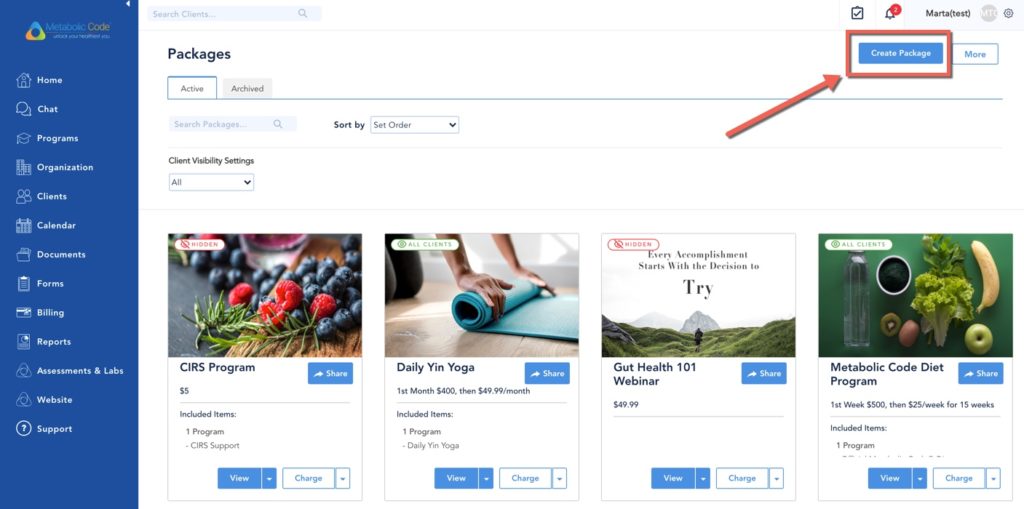The width and height of the screenshot is (1024, 509).
Task: Focus the Search Packages input field
Action: pos(232,124)
